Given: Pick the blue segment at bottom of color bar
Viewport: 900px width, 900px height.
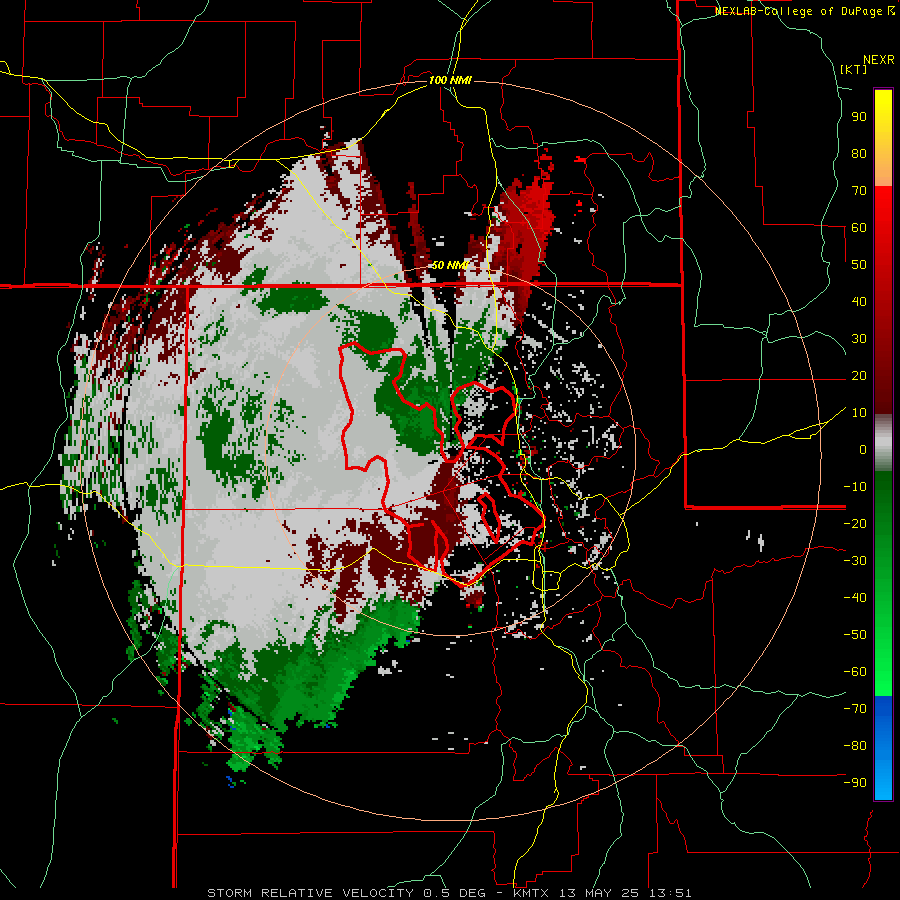Looking at the screenshot, I should 883,747.
